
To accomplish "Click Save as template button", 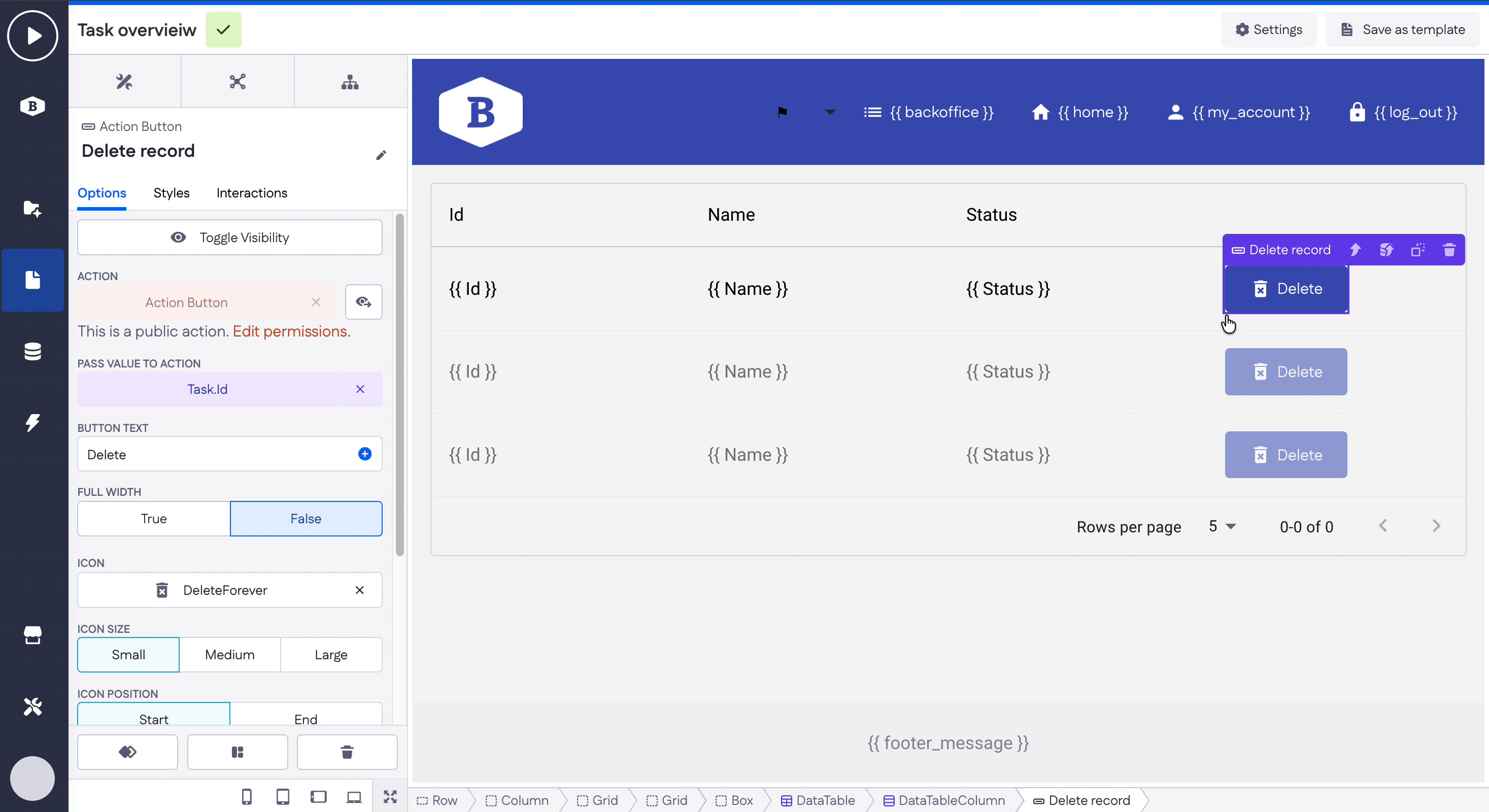I will (1402, 29).
